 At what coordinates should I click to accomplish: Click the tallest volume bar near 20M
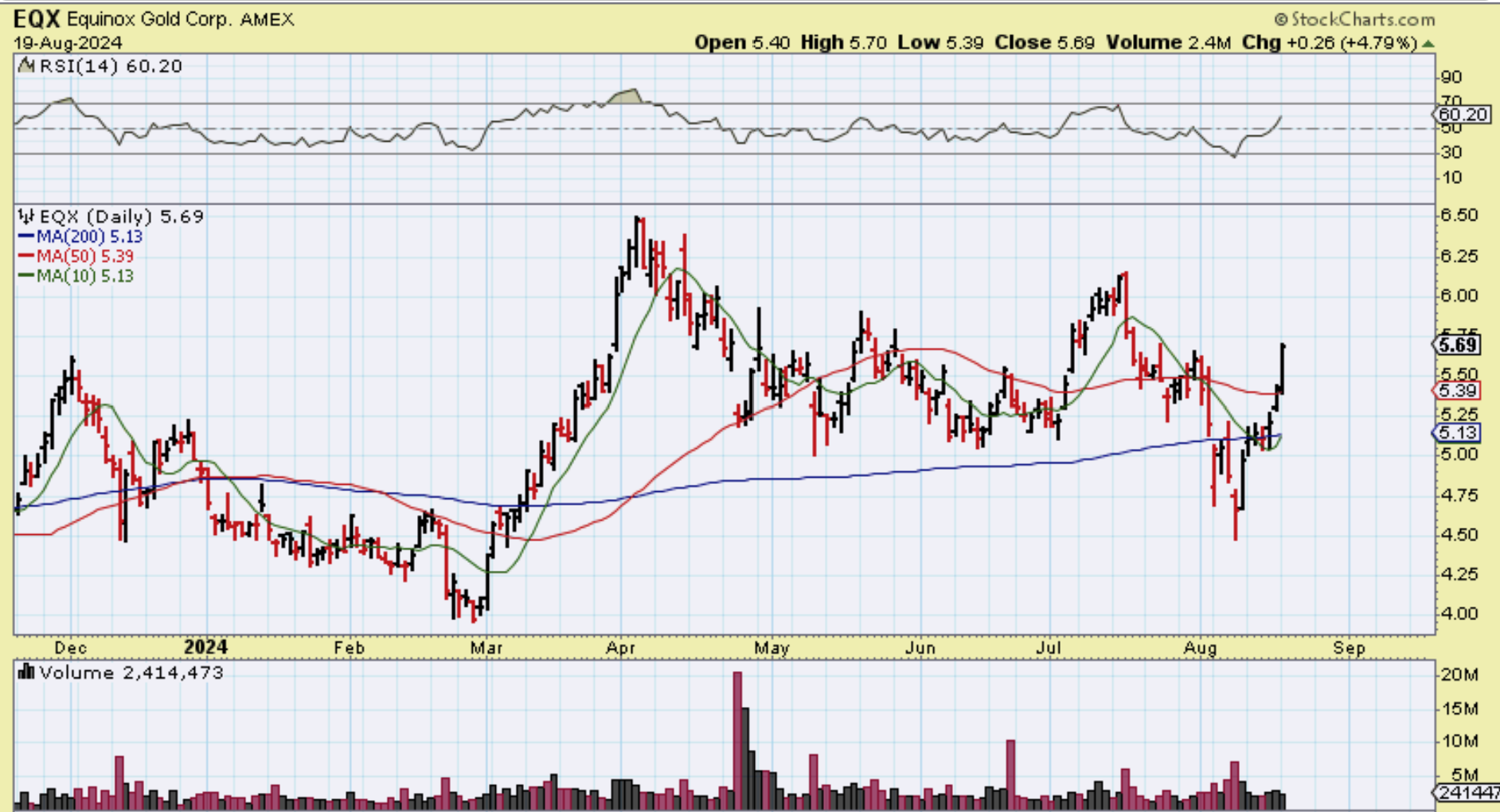click(737, 740)
